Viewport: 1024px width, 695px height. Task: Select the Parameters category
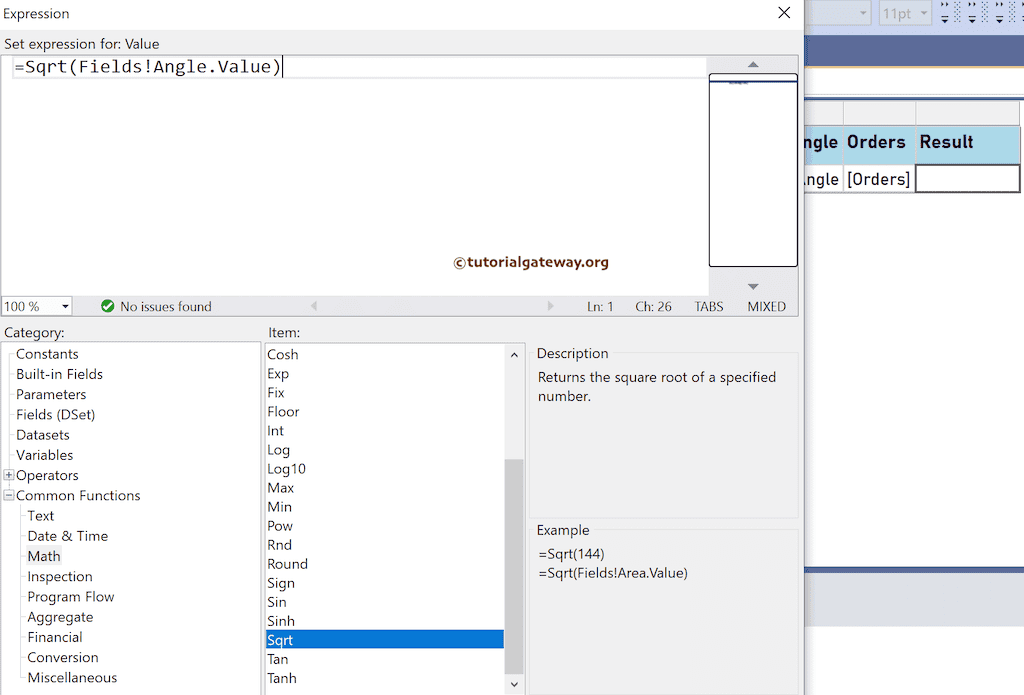pyautogui.click(x=51, y=395)
